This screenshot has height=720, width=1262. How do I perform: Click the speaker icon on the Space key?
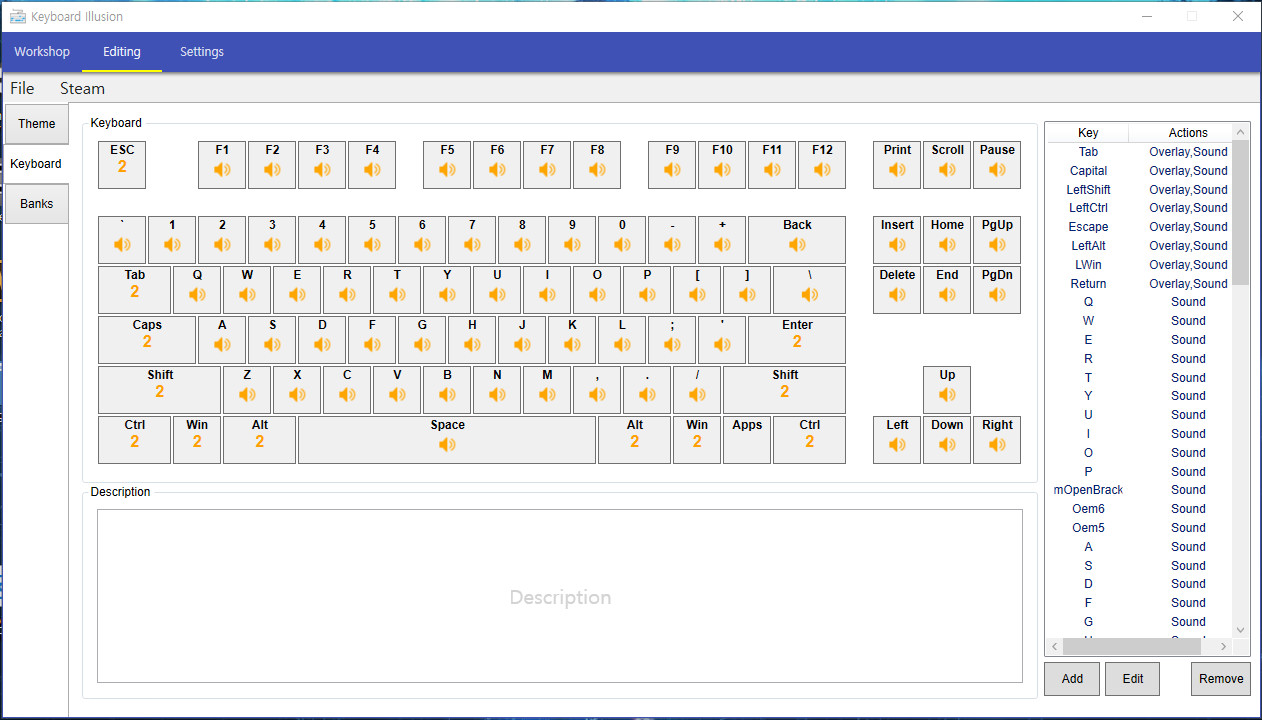(446, 447)
